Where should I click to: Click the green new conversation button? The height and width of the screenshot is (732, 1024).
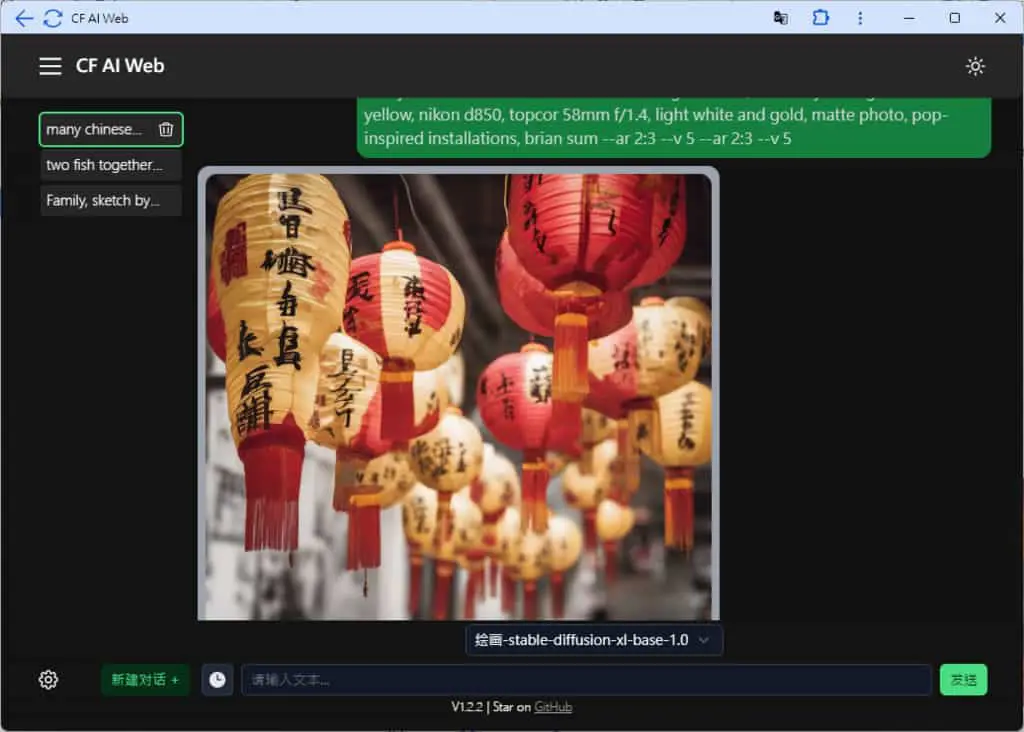click(x=145, y=680)
